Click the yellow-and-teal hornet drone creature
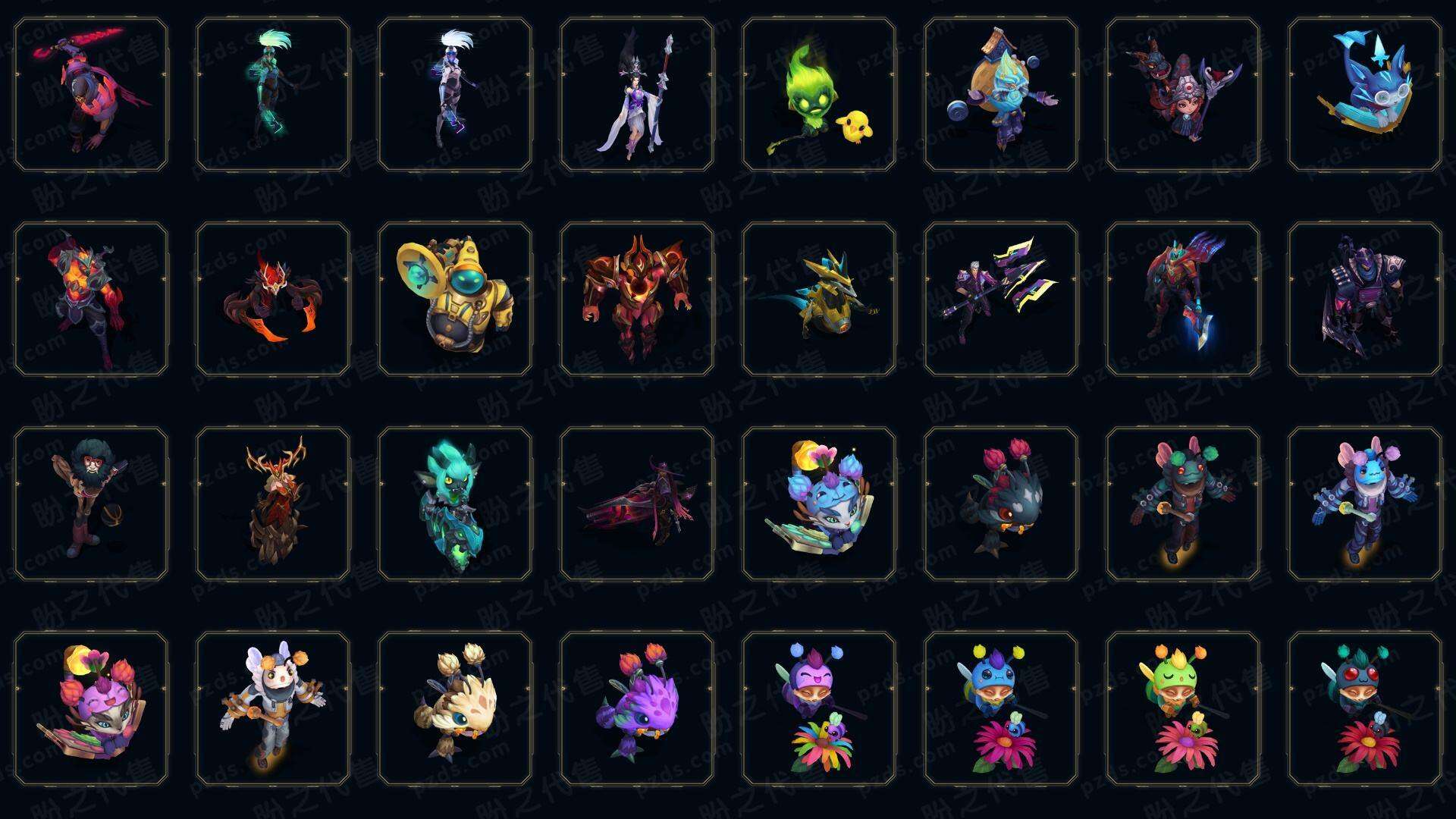The height and width of the screenshot is (819, 1456). [x=819, y=299]
